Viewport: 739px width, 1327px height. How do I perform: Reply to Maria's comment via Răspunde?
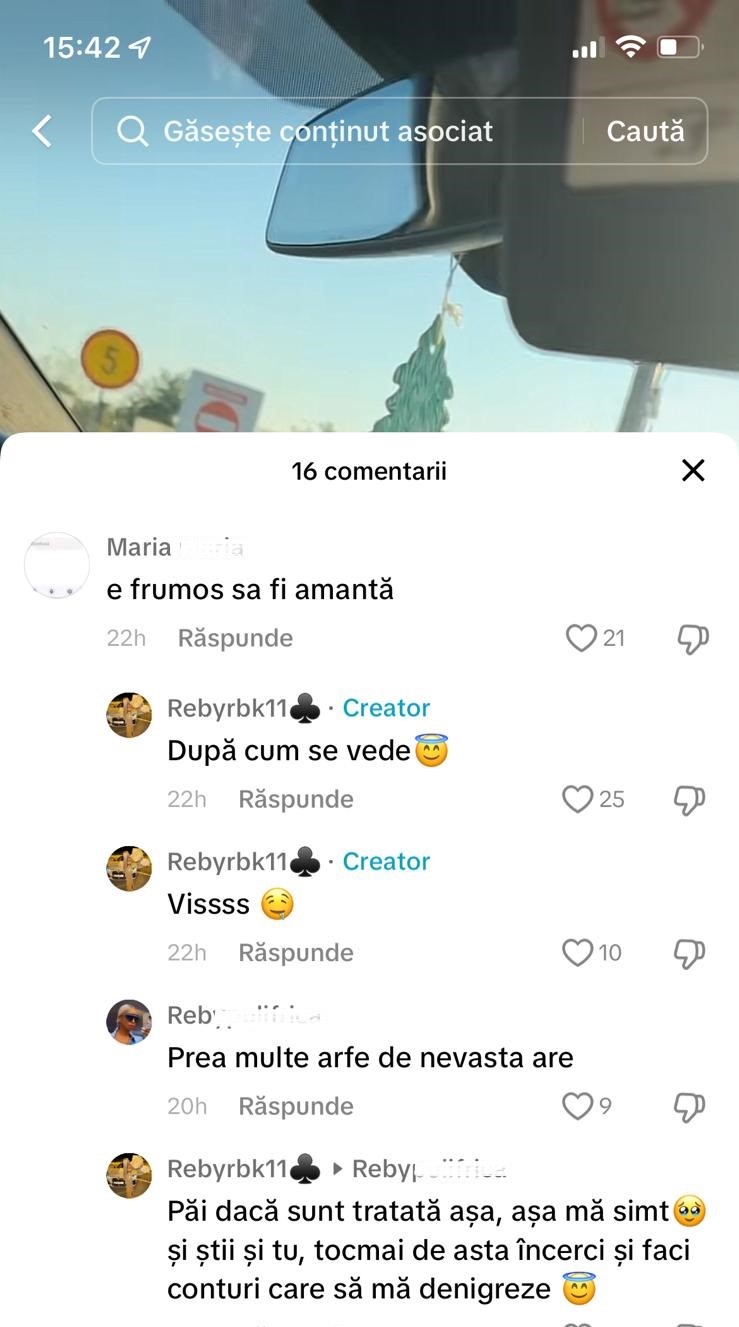coord(235,638)
